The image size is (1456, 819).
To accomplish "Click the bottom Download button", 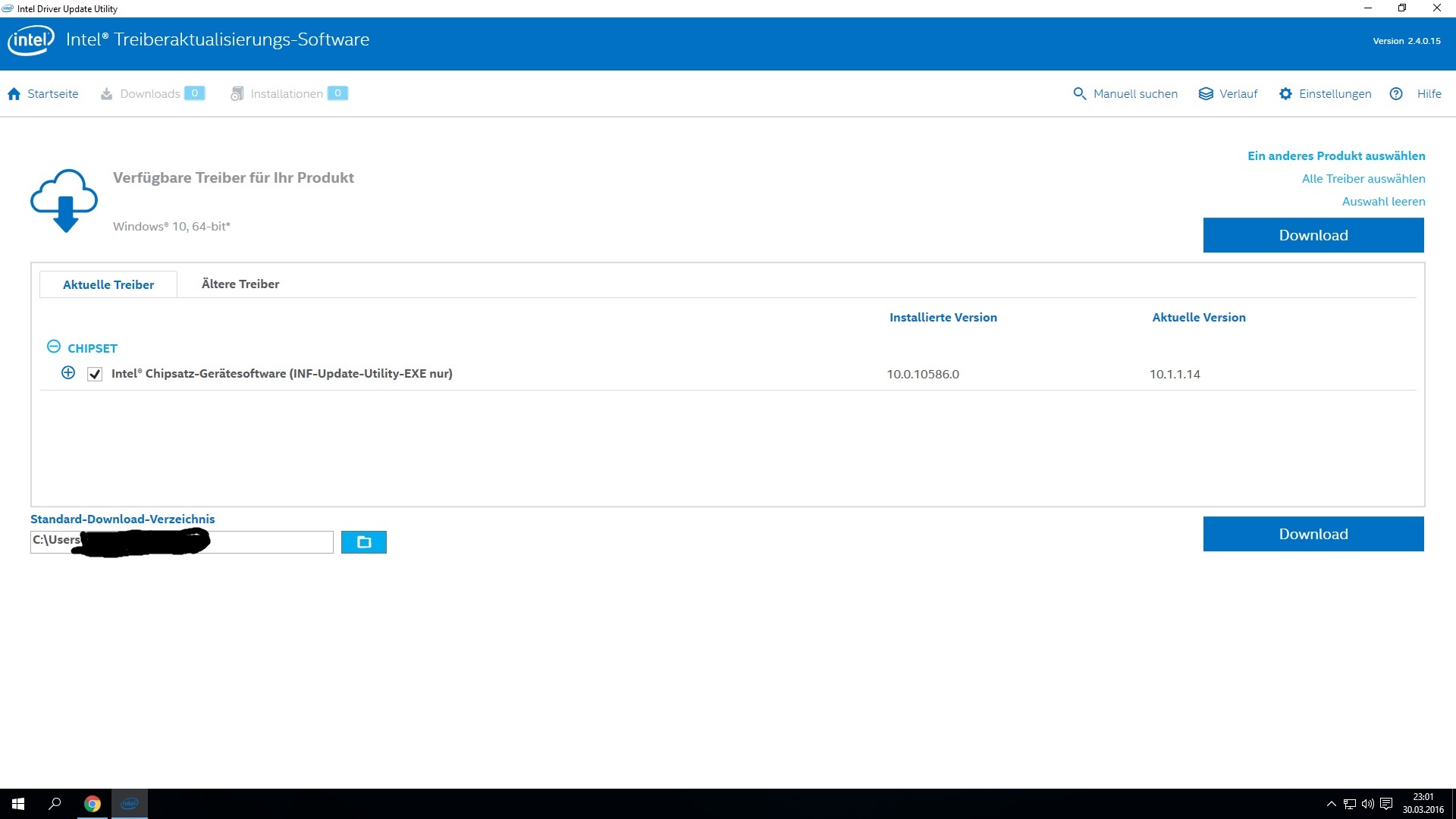I will click(1313, 534).
